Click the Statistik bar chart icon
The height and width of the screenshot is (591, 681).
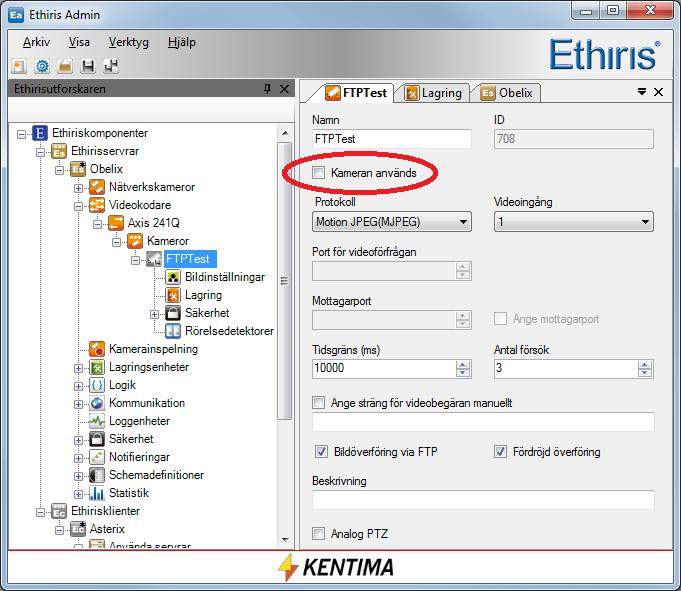point(97,493)
